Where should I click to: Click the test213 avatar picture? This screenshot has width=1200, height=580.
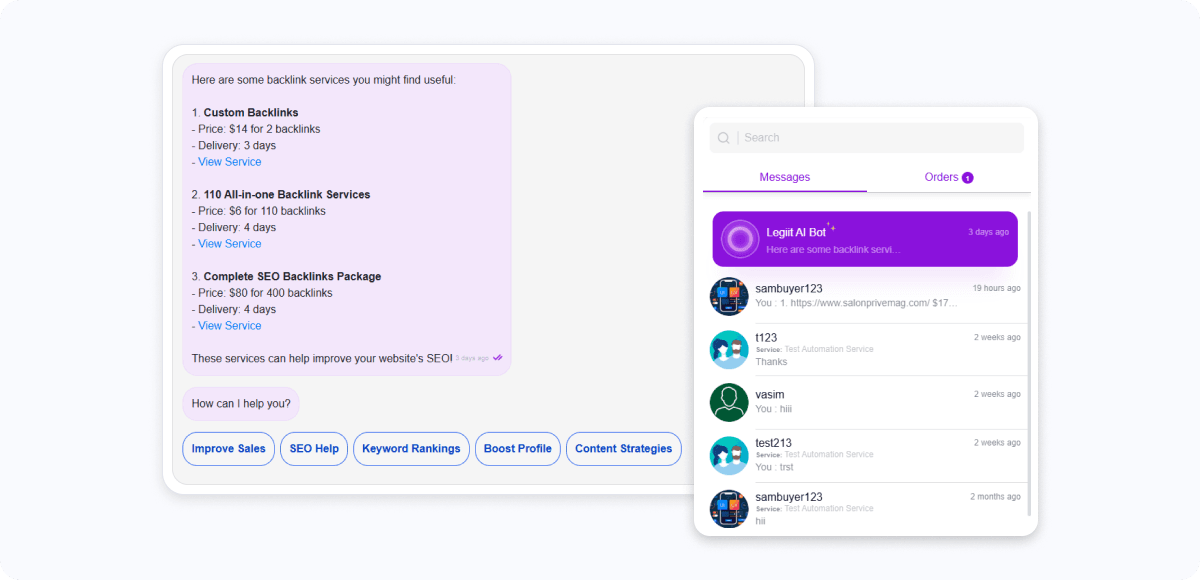729,455
